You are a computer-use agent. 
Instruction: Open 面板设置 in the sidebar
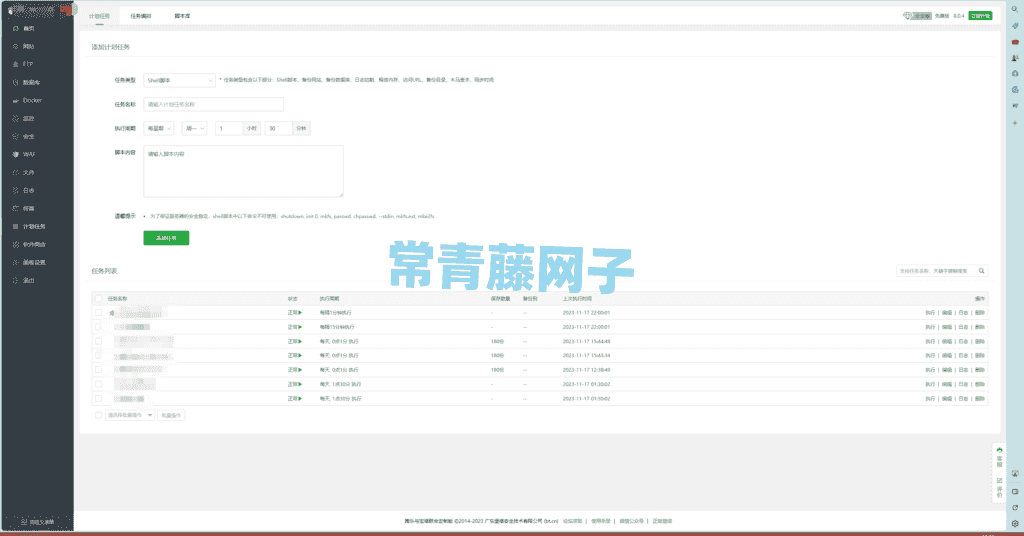[34, 262]
